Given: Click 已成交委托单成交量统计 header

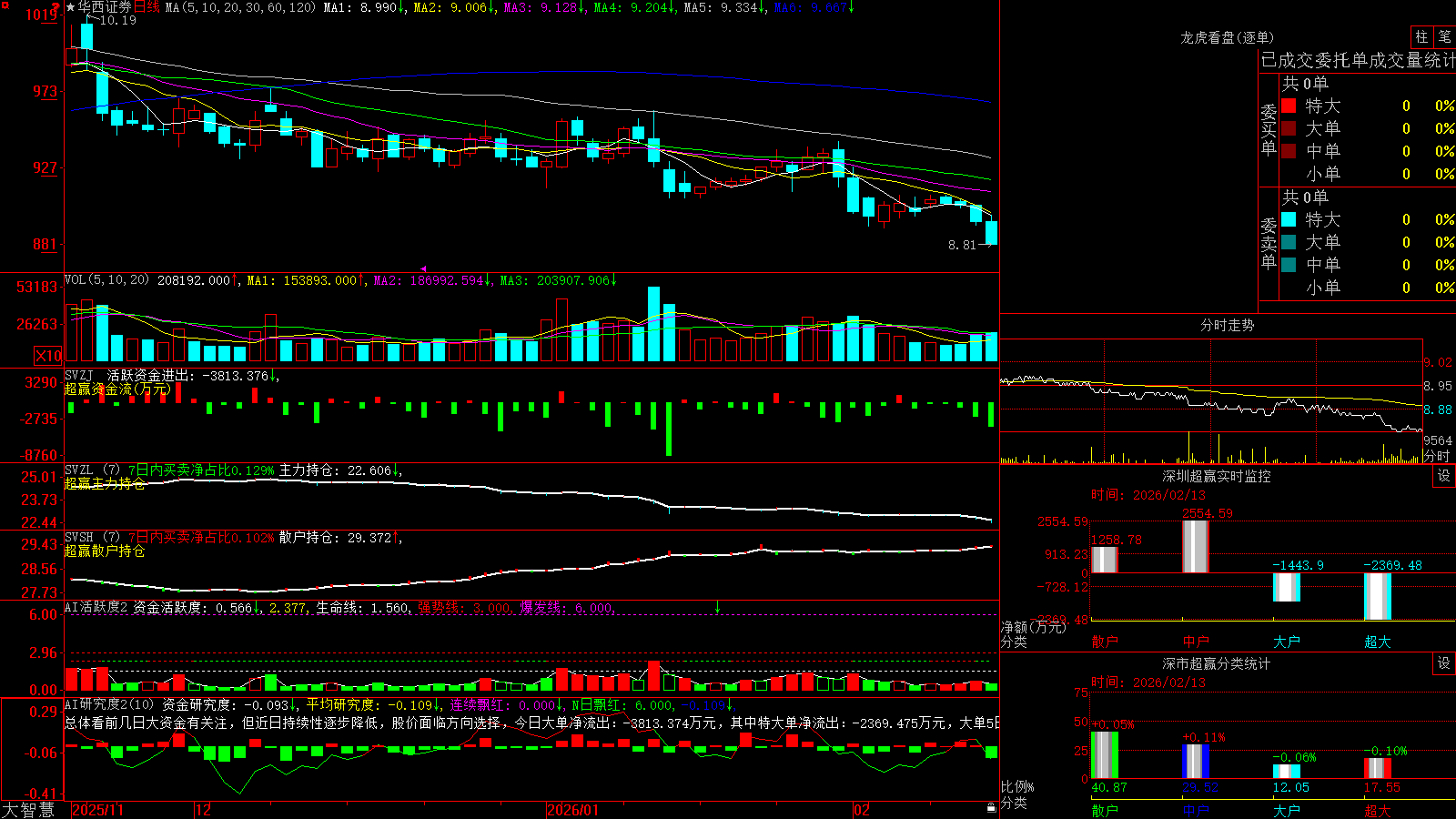Looking at the screenshot, I should [1358, 60].
